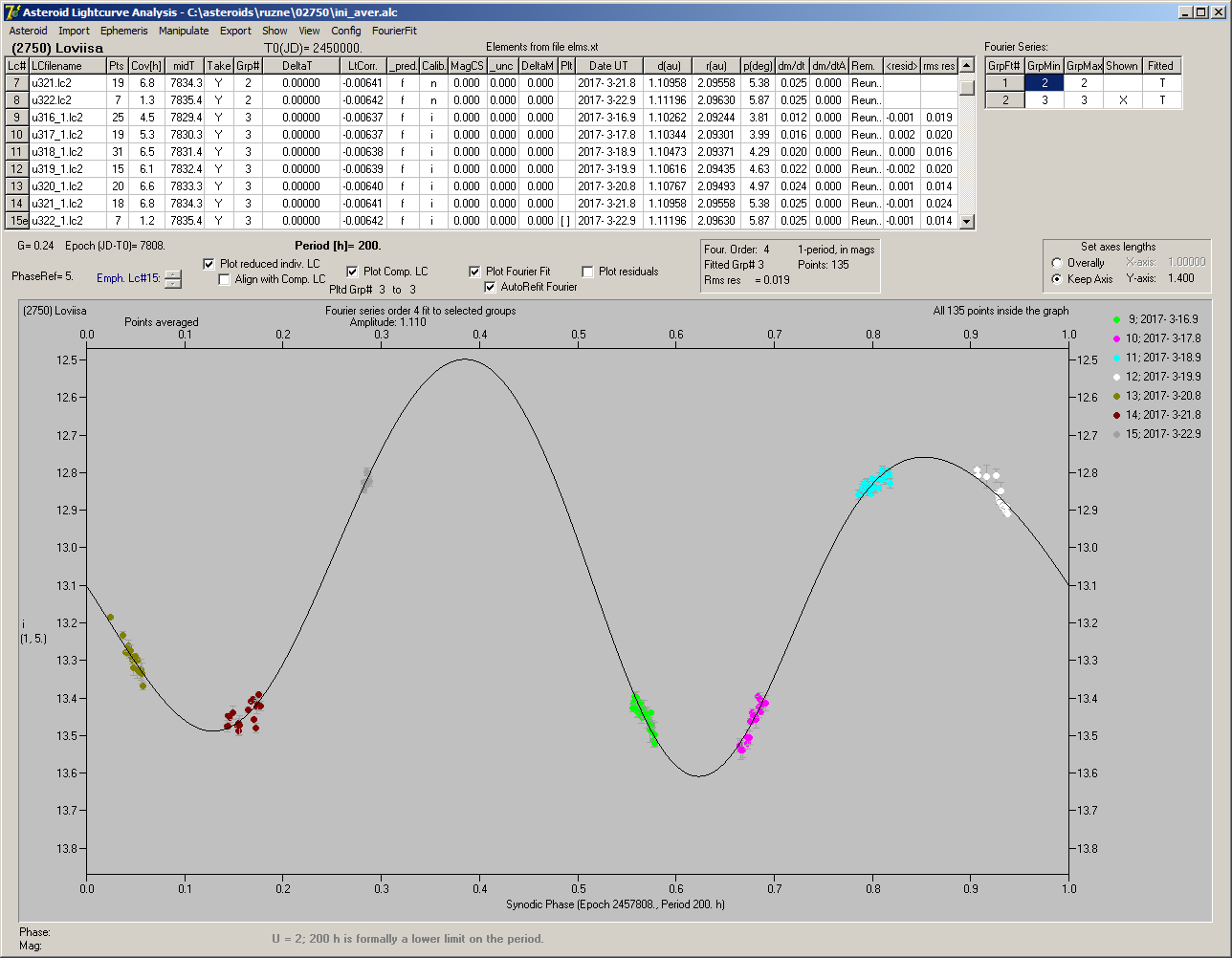Select GrpMin cell of Fourier series 1
The image size is (1232, 958).
(1045, 83)
